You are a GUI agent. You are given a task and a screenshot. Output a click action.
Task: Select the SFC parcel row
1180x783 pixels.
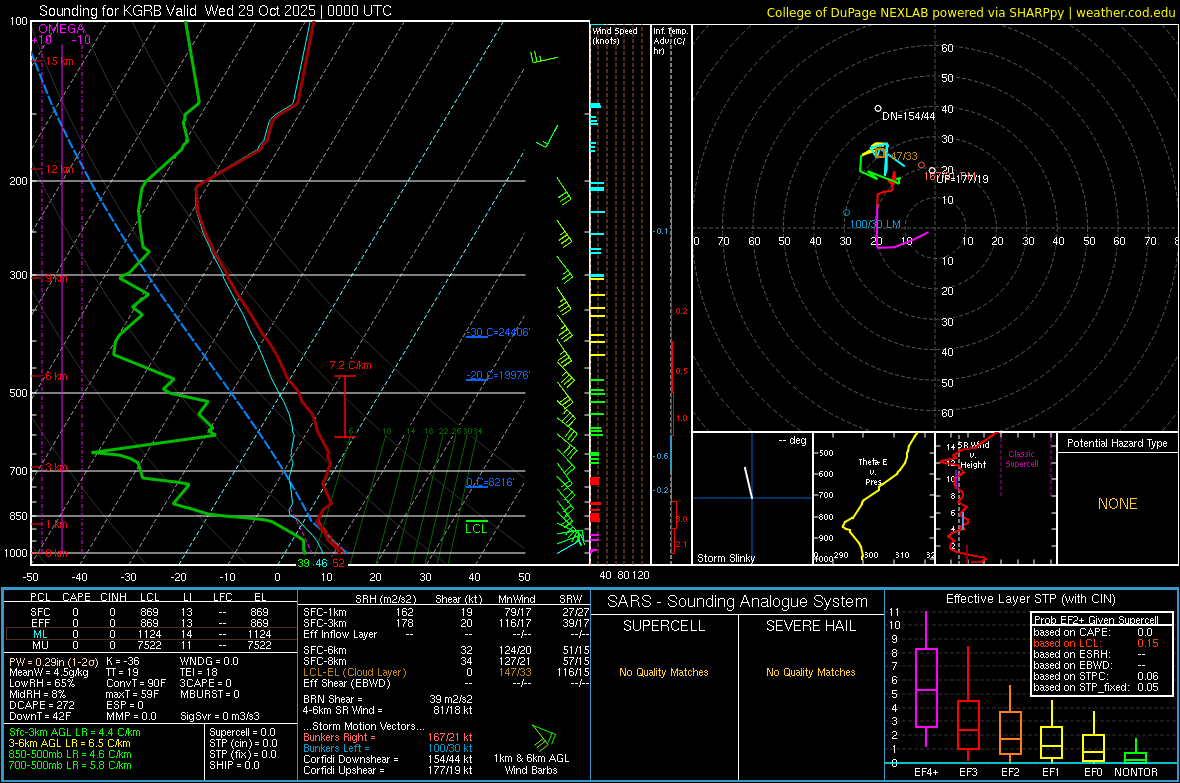click(151, 612)
